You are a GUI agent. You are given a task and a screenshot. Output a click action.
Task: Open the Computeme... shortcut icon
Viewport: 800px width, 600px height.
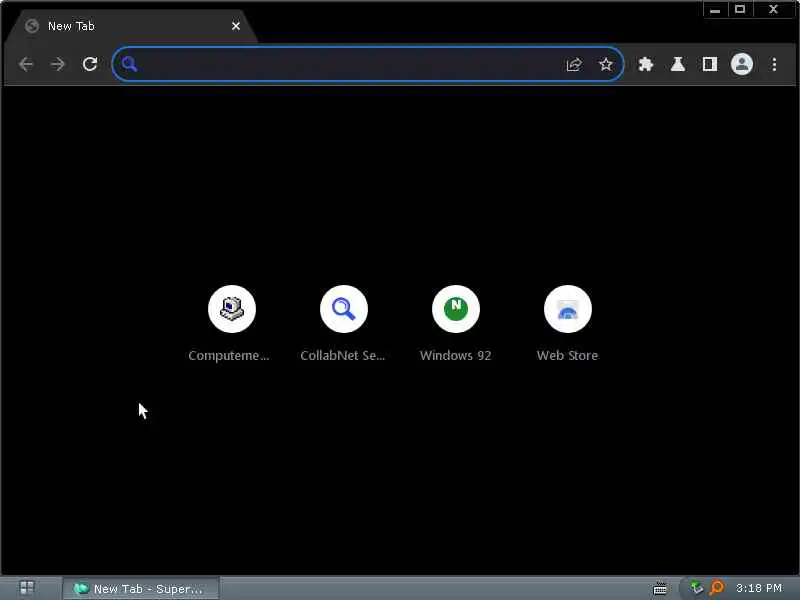[x=232, y=309]
